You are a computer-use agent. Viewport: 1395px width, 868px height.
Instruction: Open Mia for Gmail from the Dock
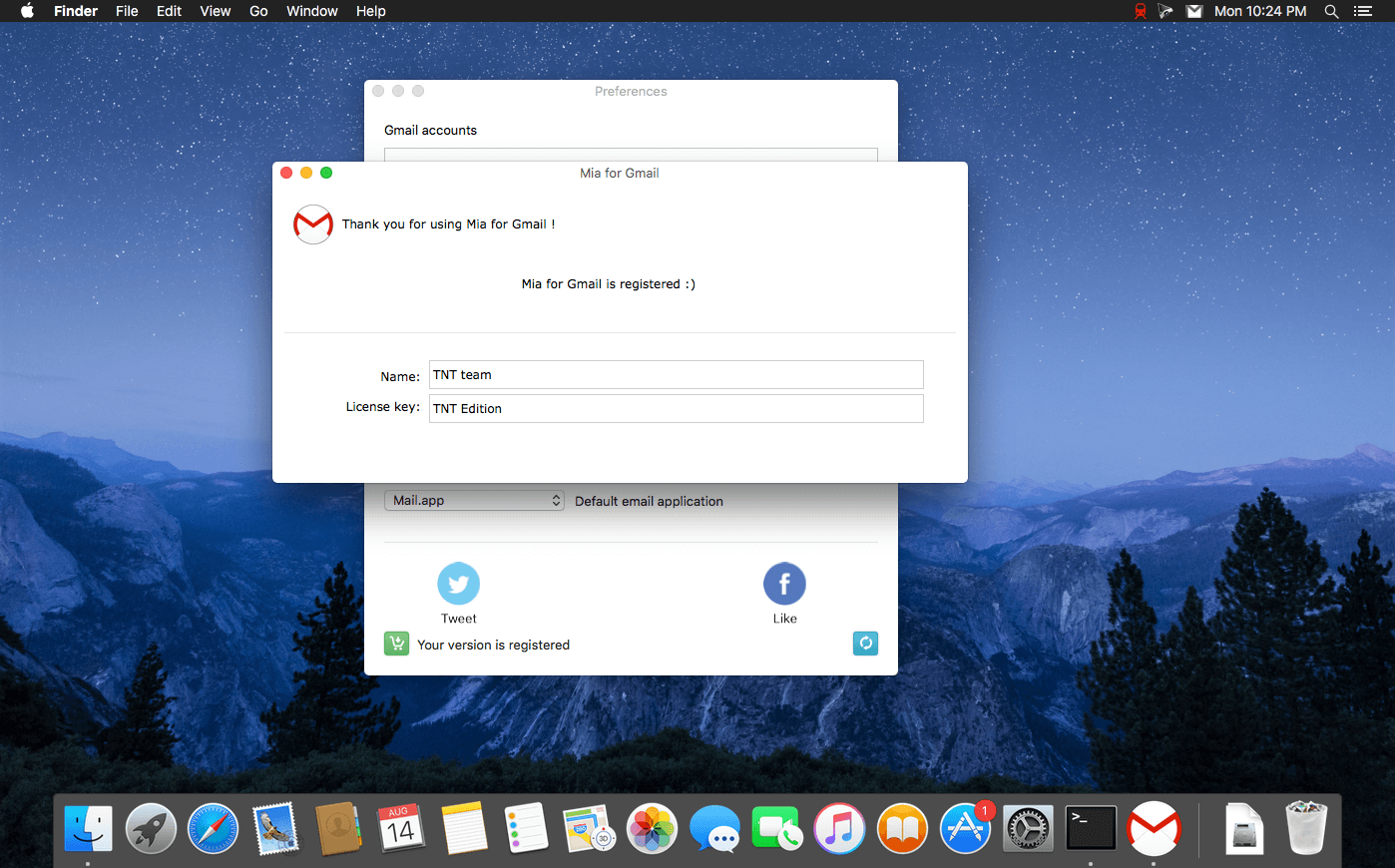(x=1153, y=828)
